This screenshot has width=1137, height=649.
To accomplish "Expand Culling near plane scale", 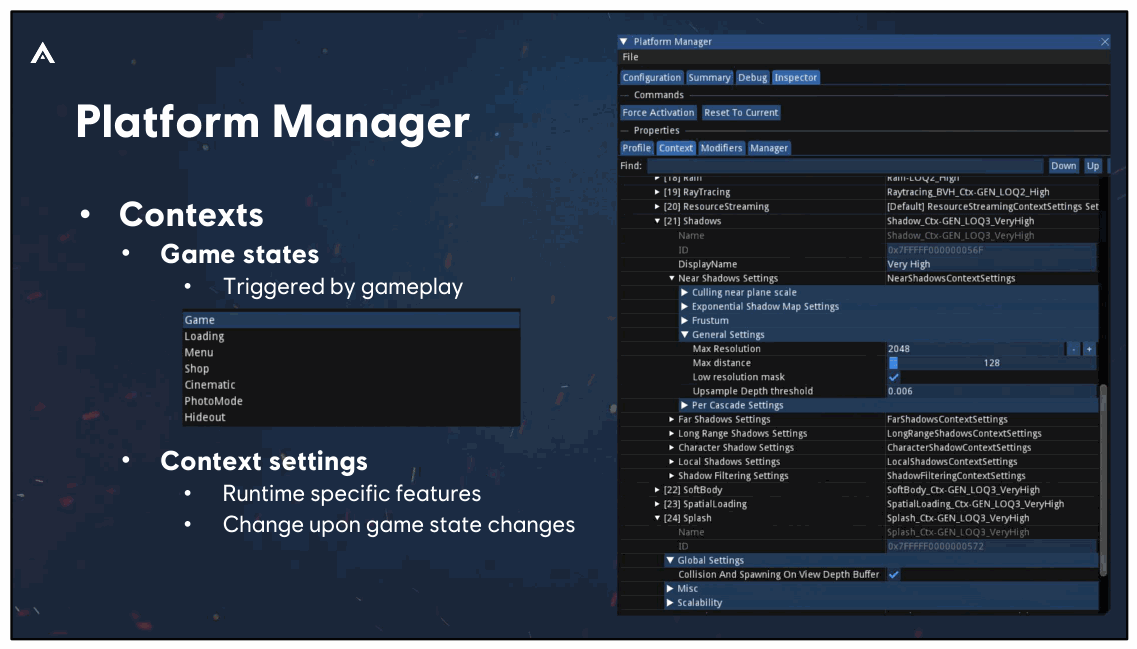I will (x=685, y=292).
